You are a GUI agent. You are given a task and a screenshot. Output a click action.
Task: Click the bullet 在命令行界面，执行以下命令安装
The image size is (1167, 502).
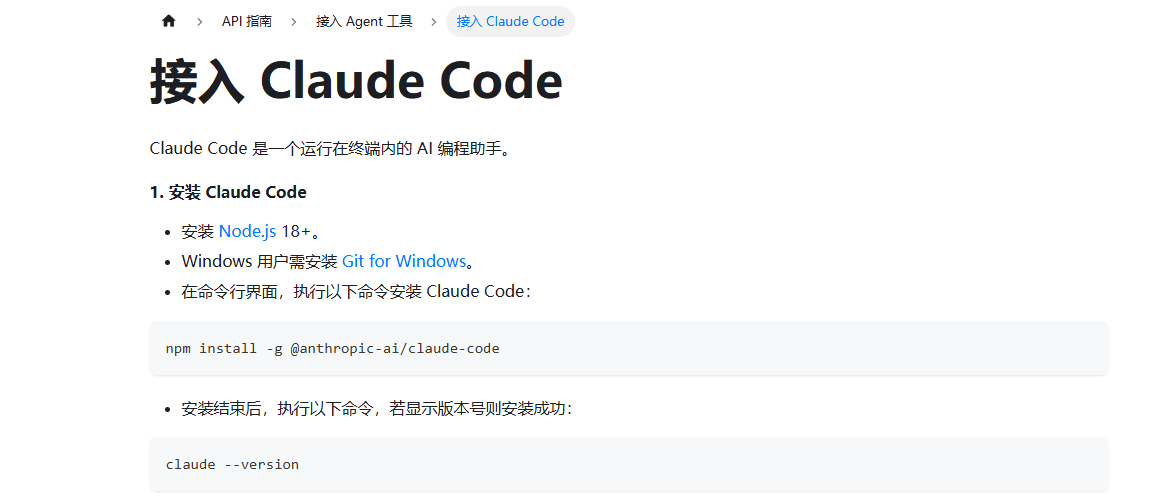click(357, 291)
